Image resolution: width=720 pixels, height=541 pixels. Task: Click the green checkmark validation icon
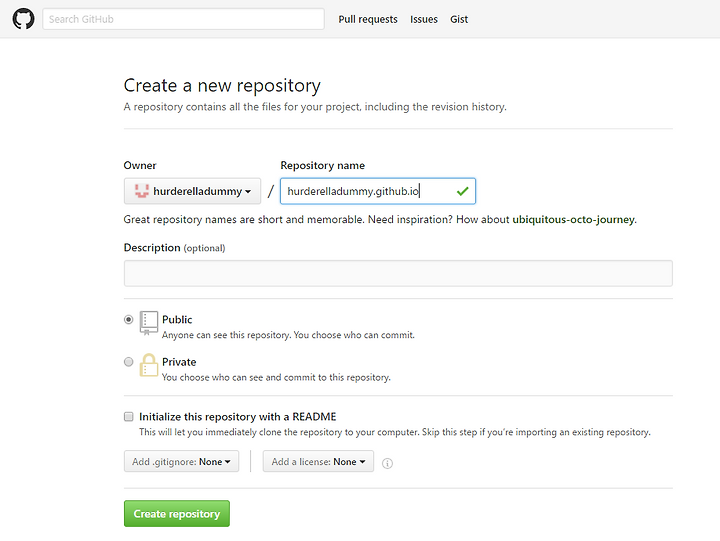pyautogui.click(x=462, y=191)
